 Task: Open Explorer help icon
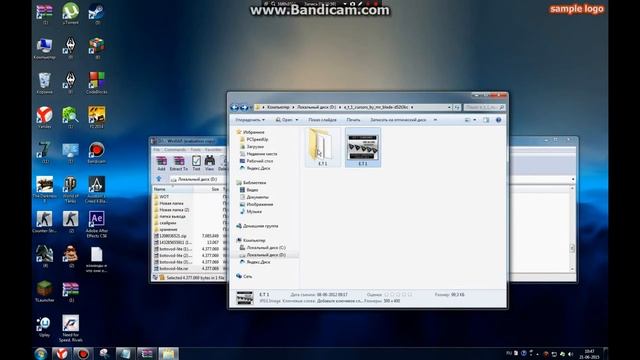[498, 120]
